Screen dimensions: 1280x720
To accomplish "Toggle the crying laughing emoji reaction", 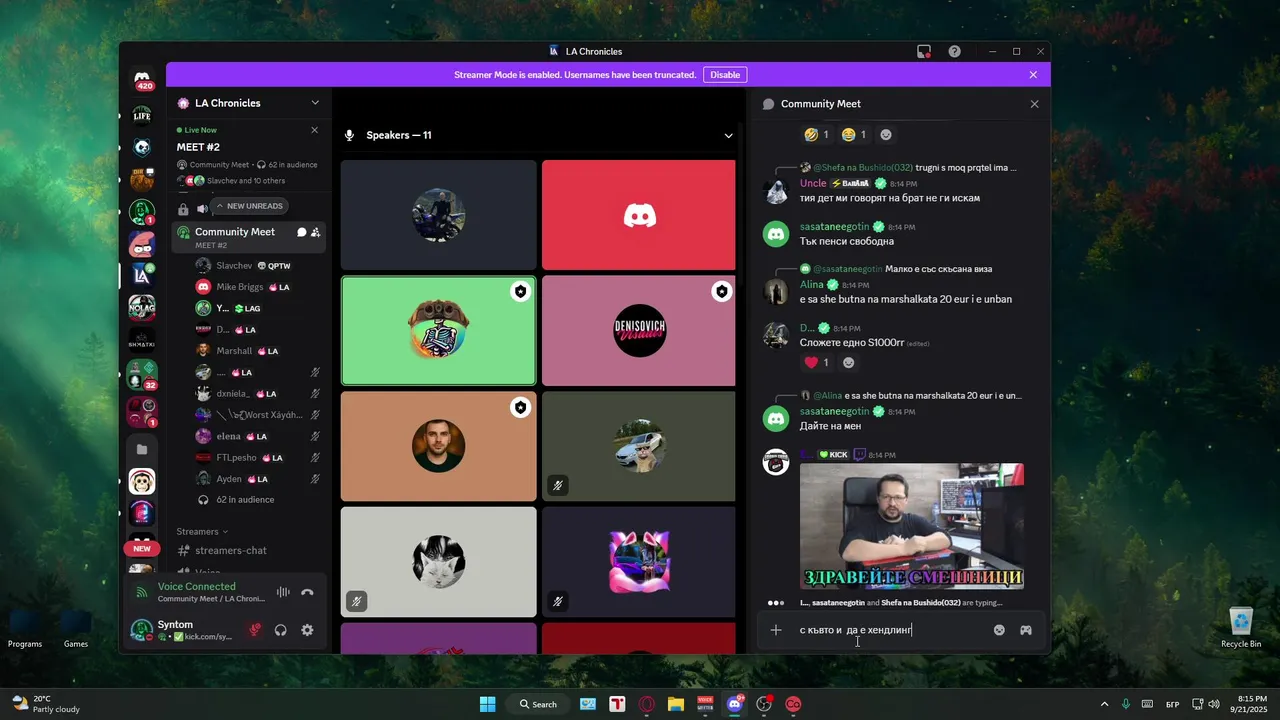I will (x=854, y=134).
